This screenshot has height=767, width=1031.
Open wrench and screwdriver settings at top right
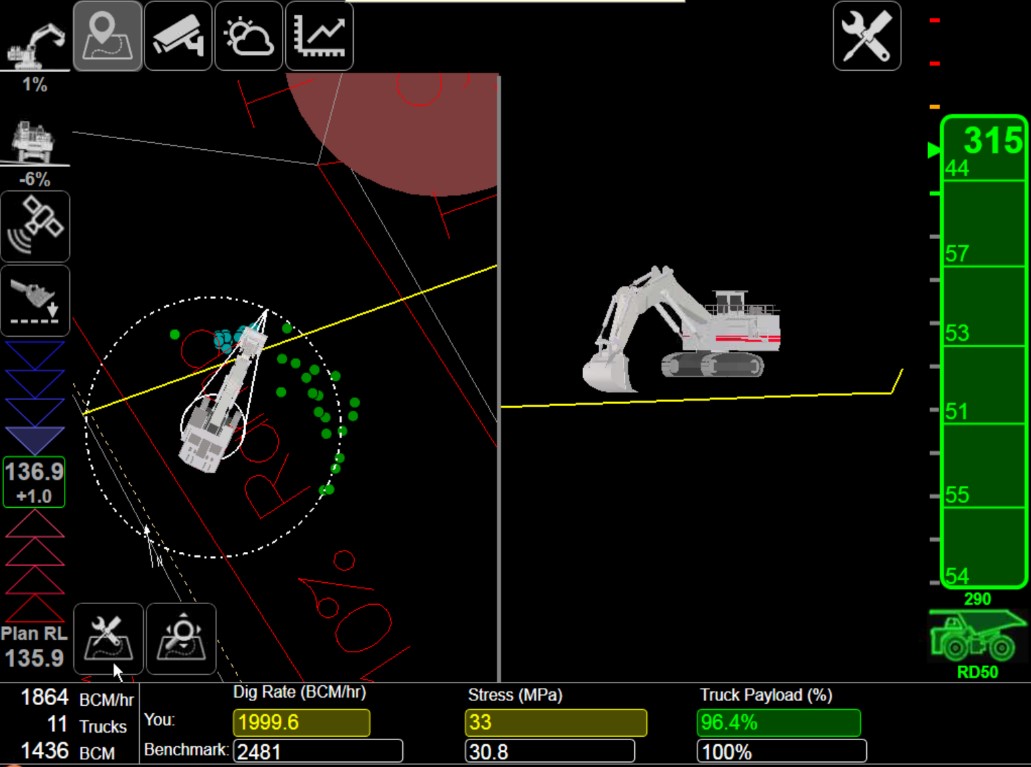click(867, 36)
